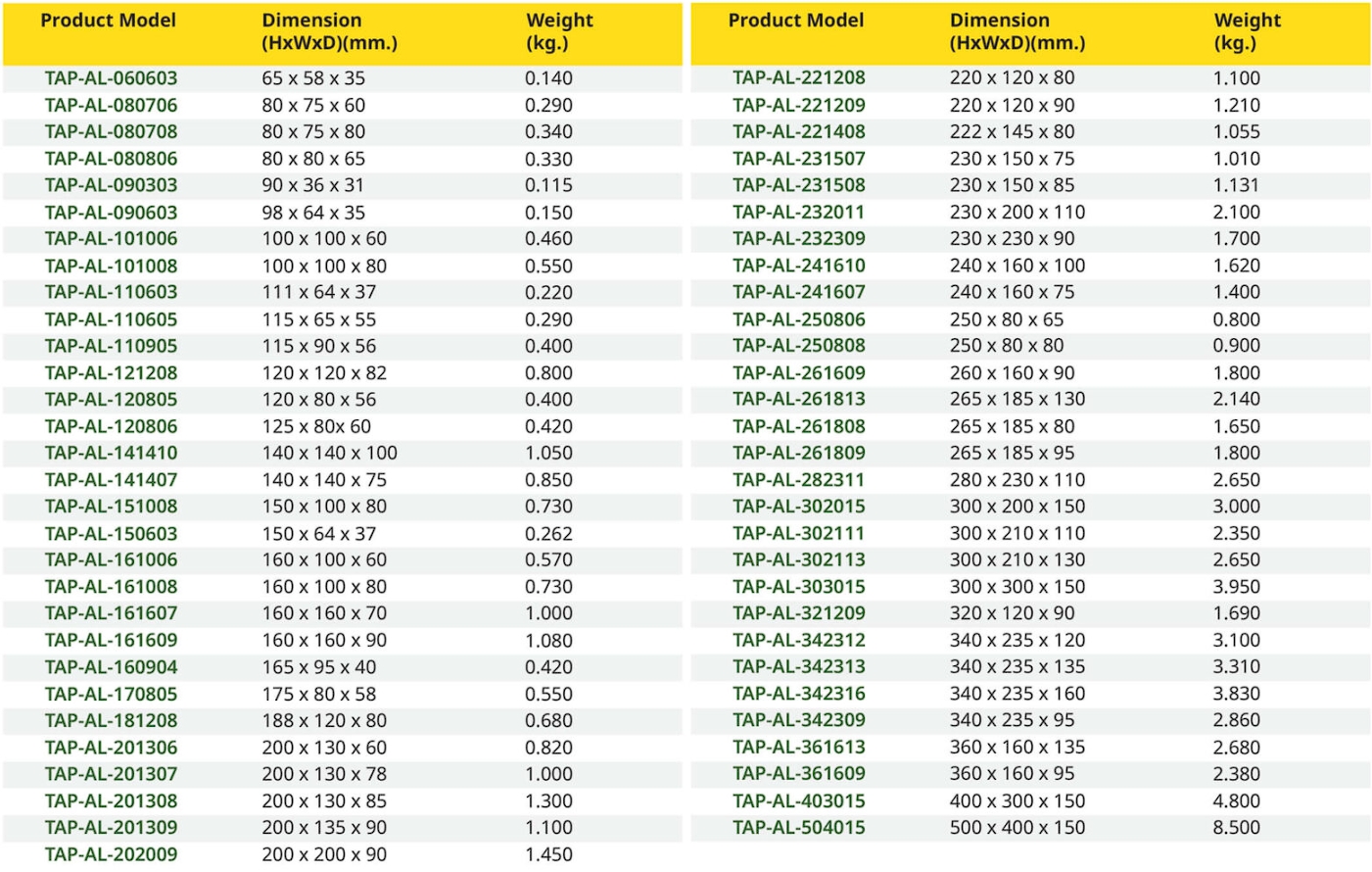
Task: Select model TAP-AL-161609
Action: click(x=111, y=640)
